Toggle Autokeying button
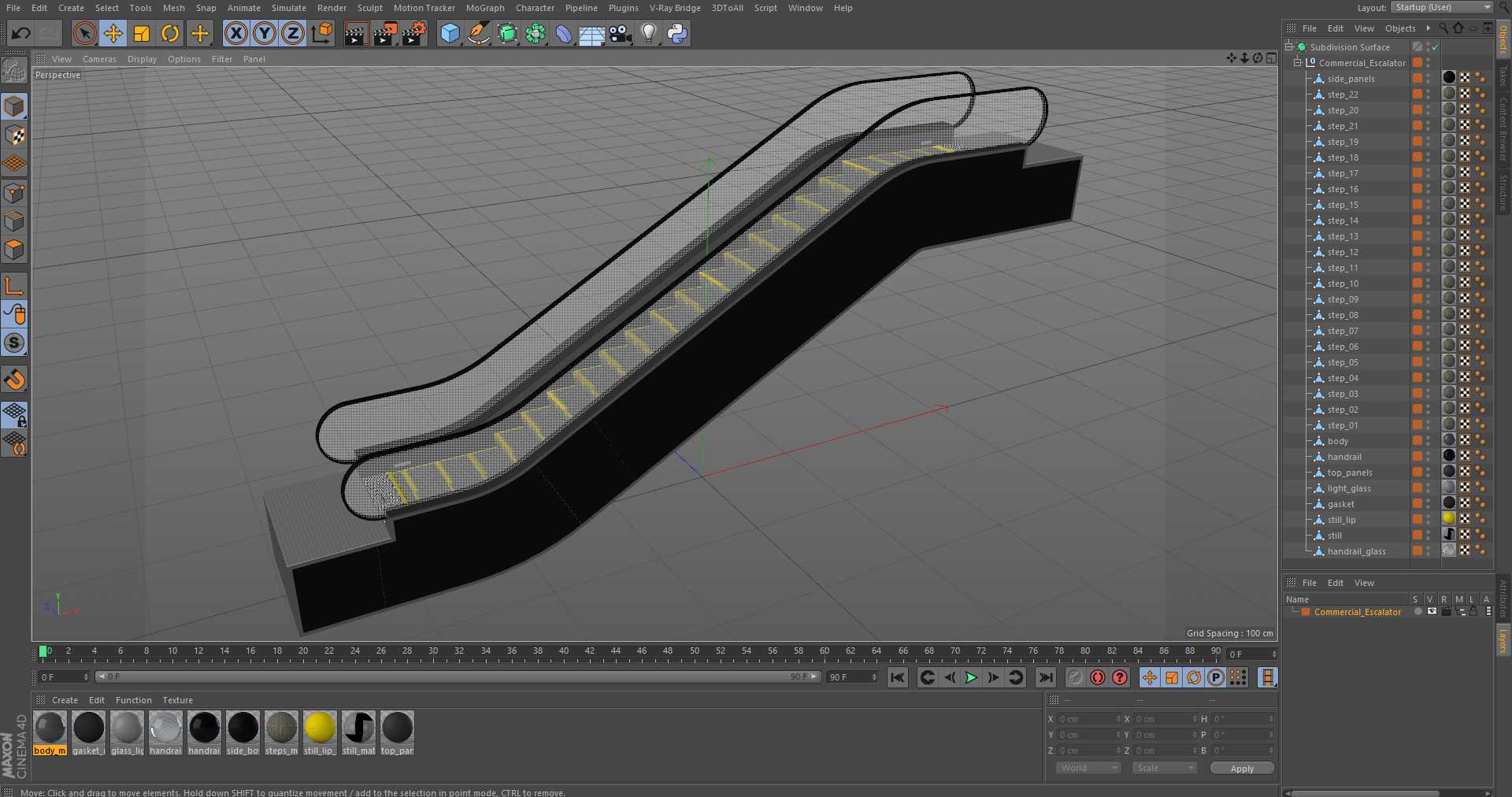Image resolution: width=1512 pixels, height=797 pixels. [x=1098, y=677]
